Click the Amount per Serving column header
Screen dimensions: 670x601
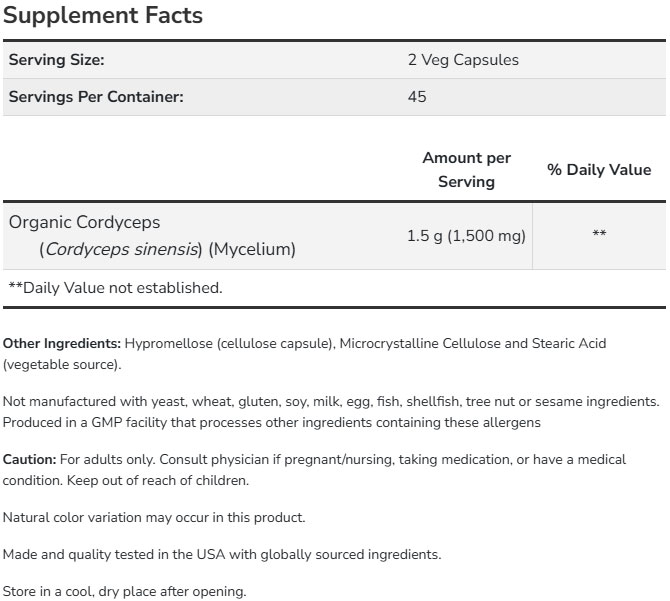click(466, 169)
